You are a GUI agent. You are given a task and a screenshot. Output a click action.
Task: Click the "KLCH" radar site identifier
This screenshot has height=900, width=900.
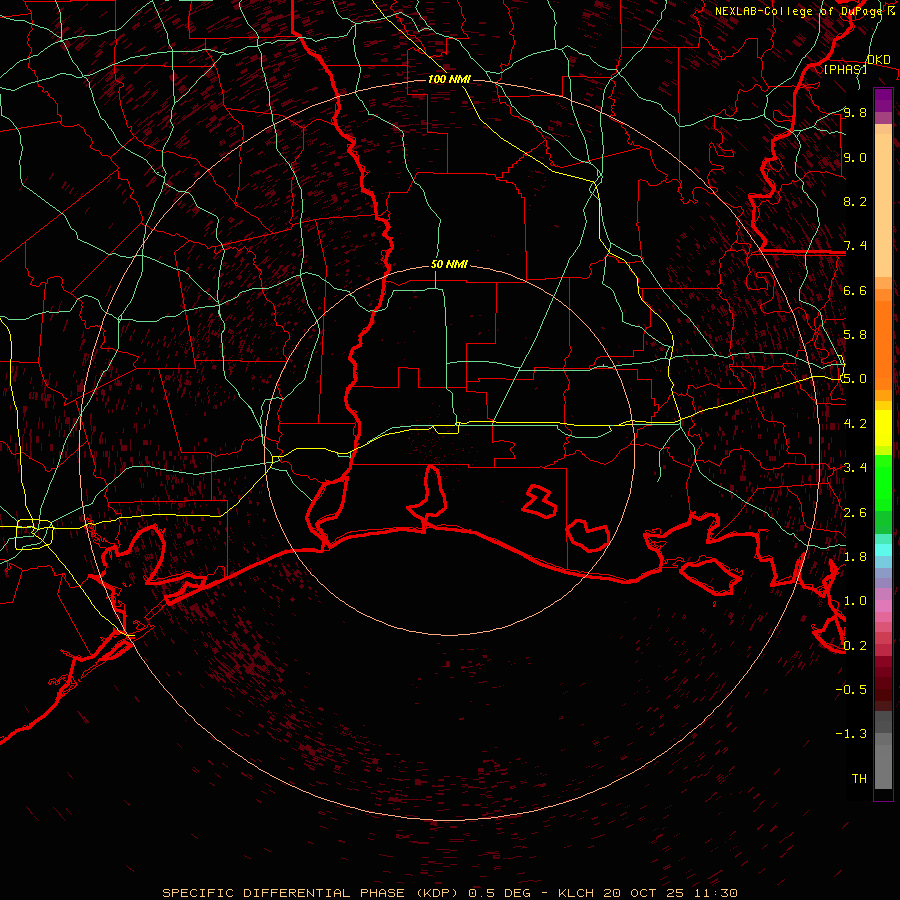[x=576, y=893]
